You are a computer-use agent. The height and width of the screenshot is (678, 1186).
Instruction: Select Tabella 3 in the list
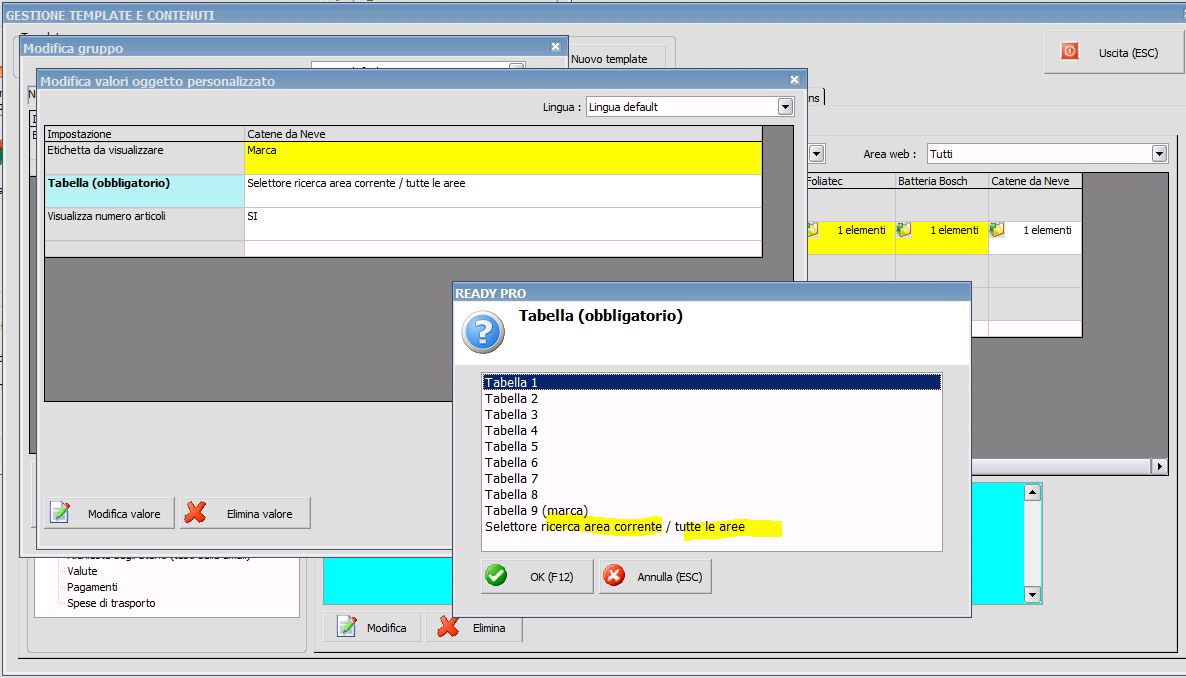[712, 415]
